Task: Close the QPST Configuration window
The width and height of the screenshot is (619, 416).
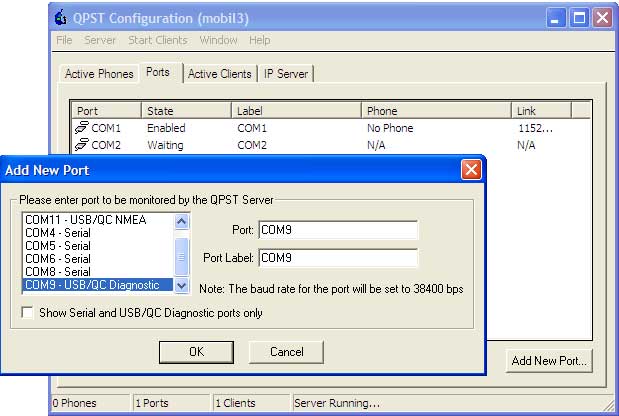Action: (x=602, y=18)
